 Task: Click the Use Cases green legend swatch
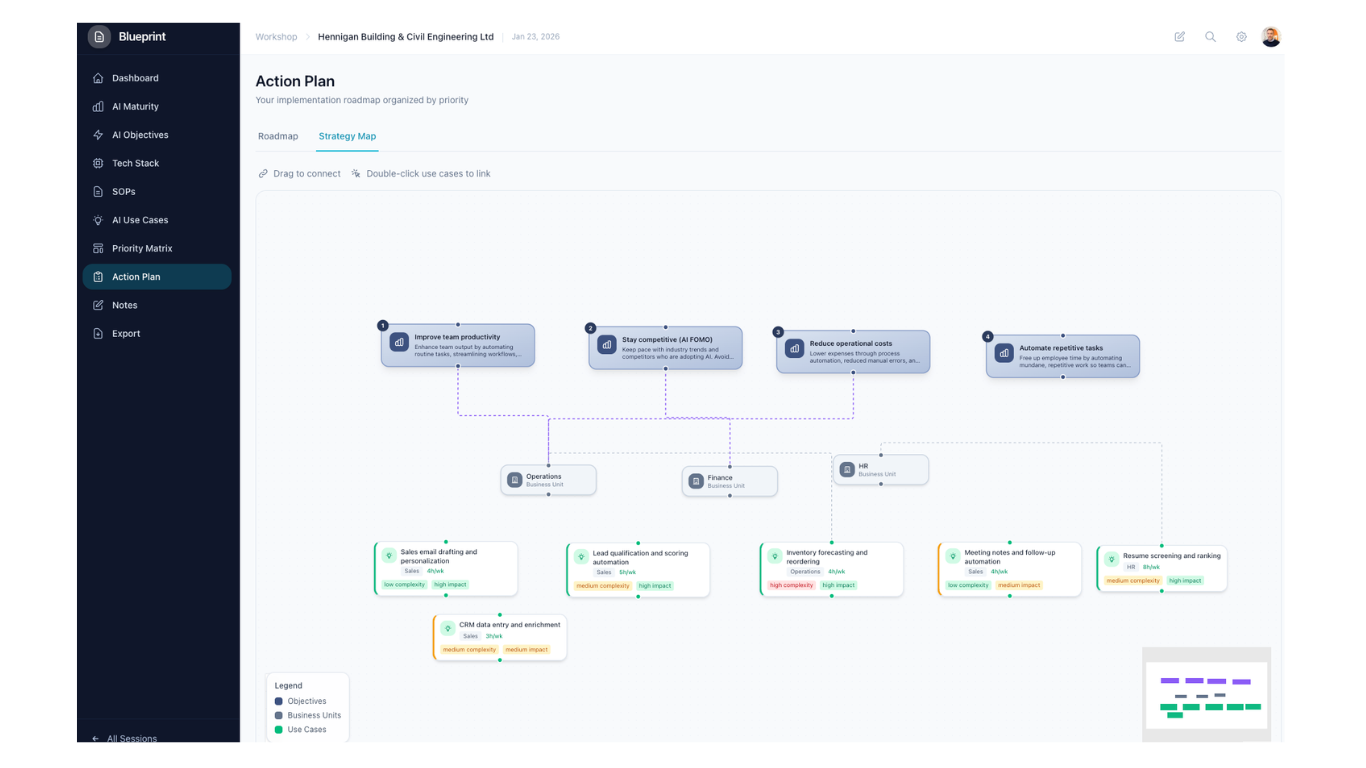click(279, 729)
